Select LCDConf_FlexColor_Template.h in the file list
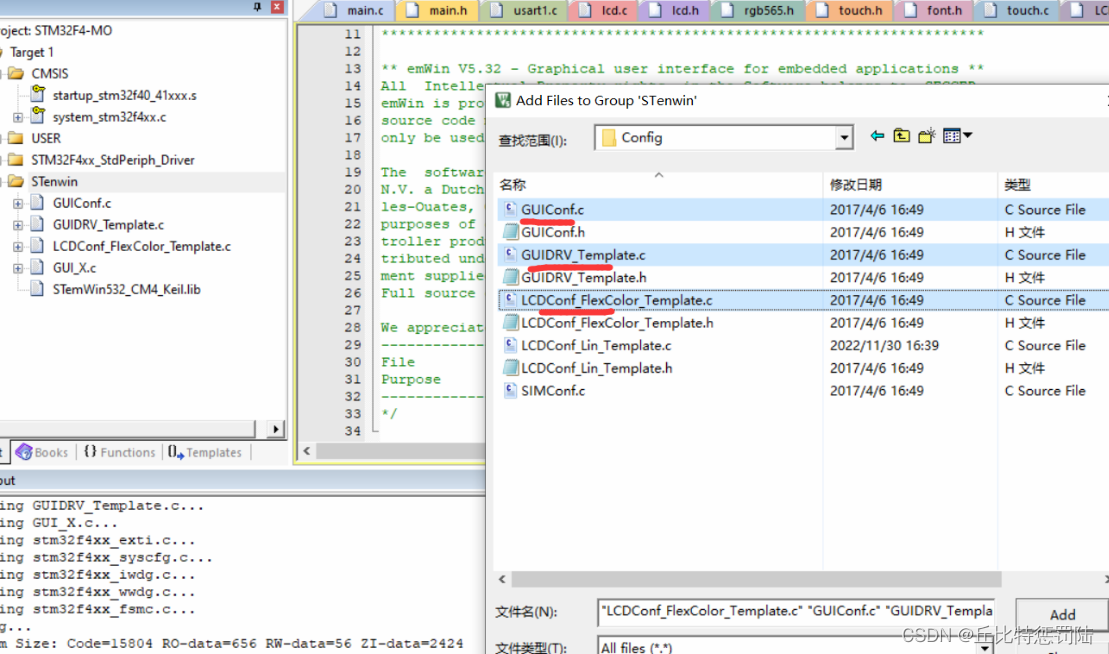1109x654 pixels. pos(617,322)
